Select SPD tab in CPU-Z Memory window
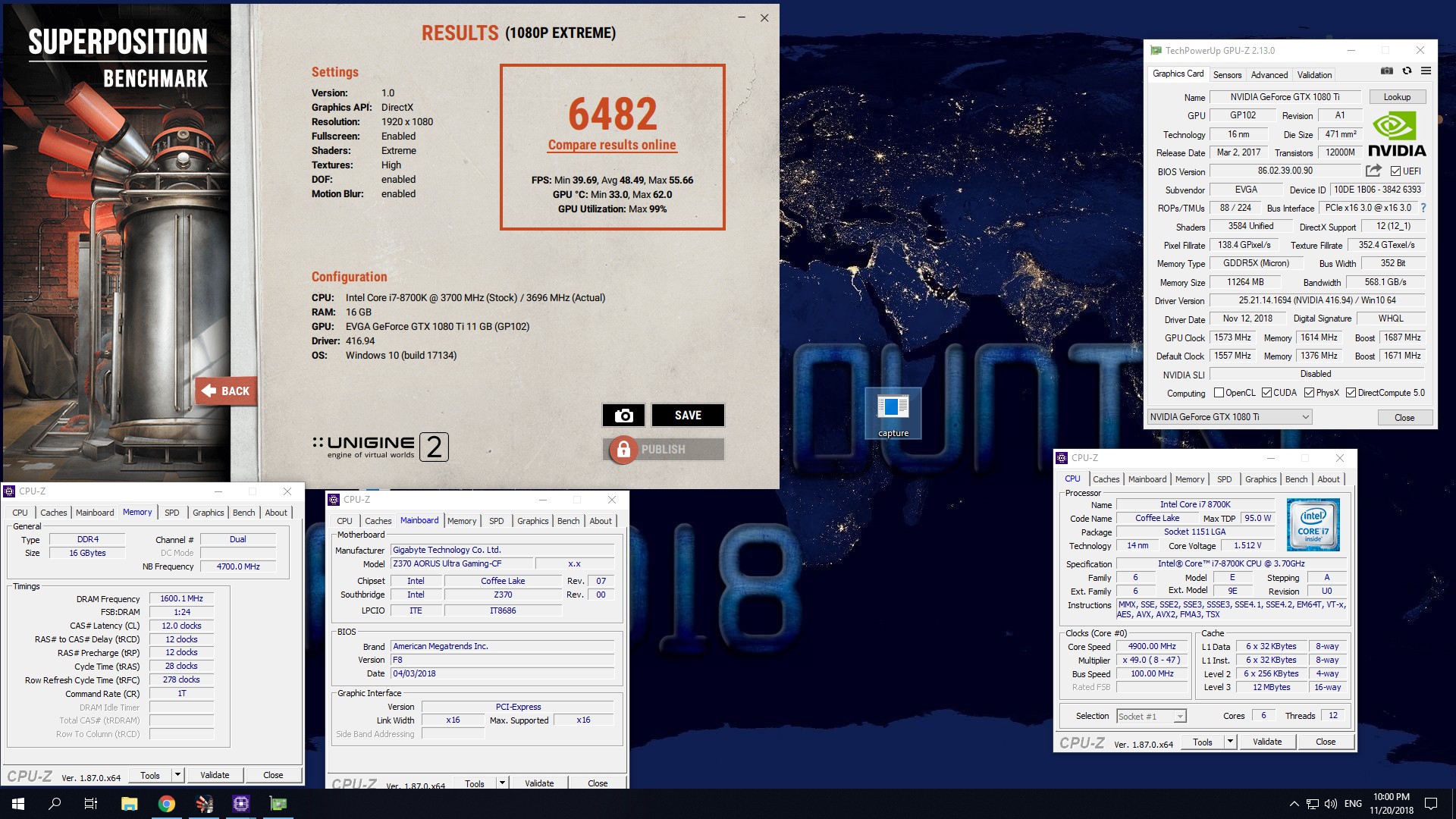The width and height of the screenshot is (1456, 819). point(172,513)
